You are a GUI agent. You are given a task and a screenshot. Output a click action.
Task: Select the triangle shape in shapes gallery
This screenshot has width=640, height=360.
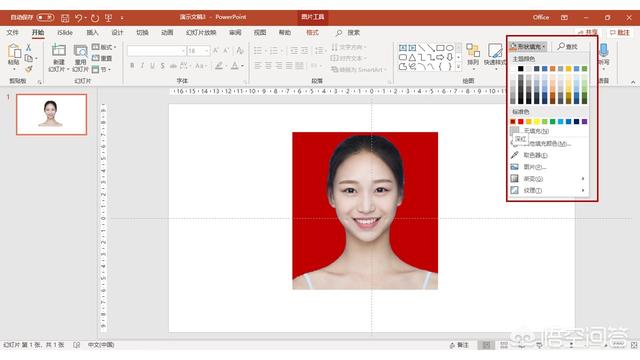point(412,57)
